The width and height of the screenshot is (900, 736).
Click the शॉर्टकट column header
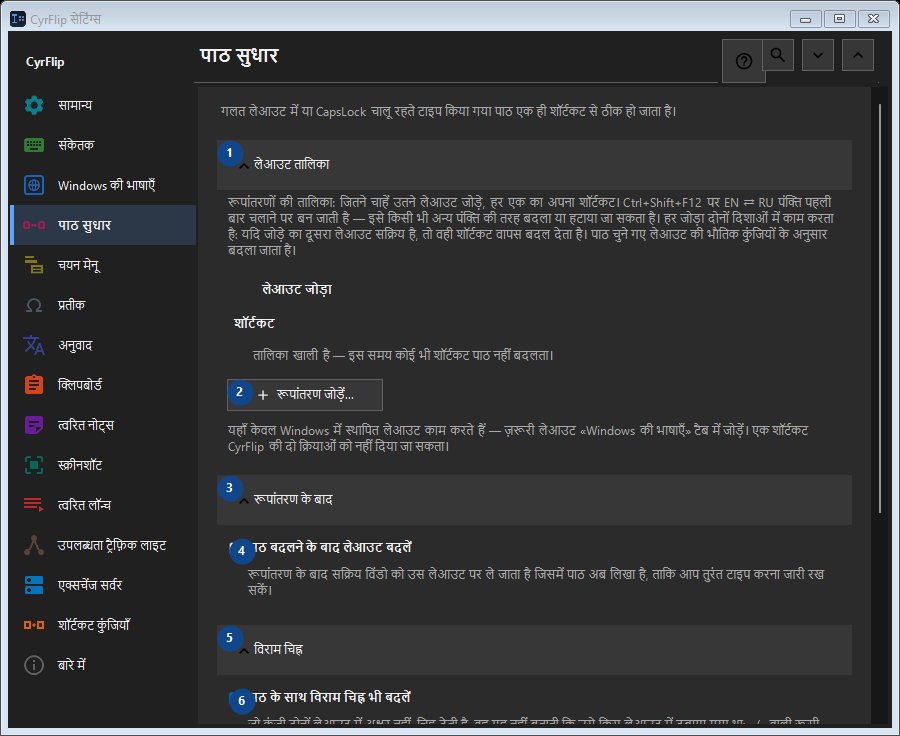pyautogui.click(x=254, y=323)
